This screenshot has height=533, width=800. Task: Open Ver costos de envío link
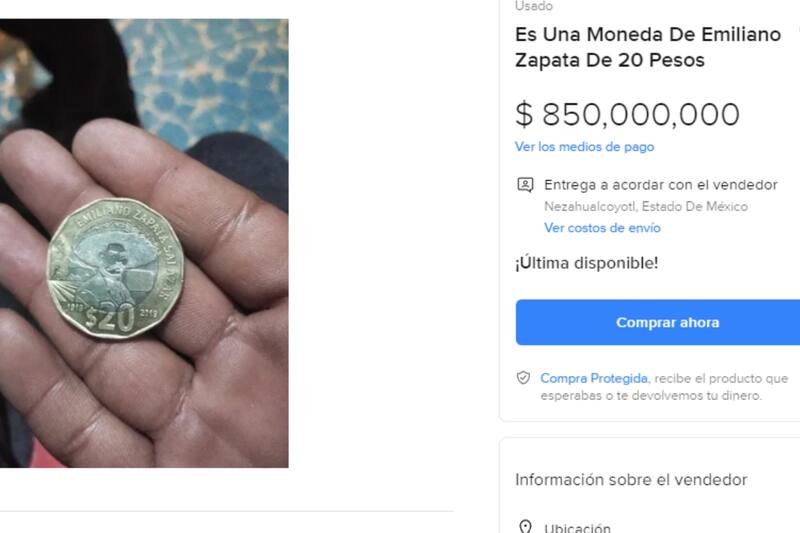coord(602,227)
